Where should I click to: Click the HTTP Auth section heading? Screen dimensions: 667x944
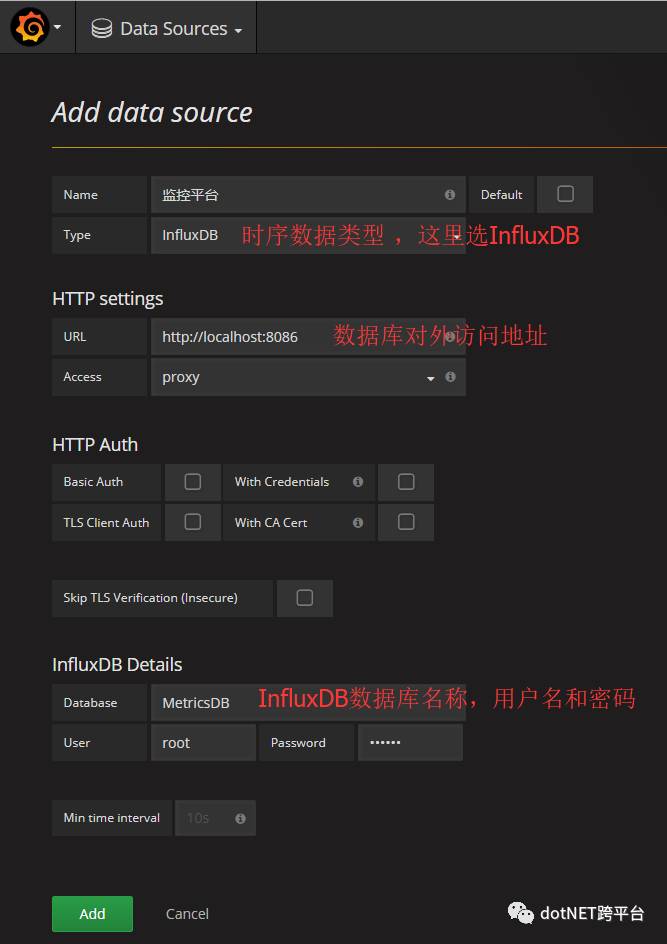(95, 445)
